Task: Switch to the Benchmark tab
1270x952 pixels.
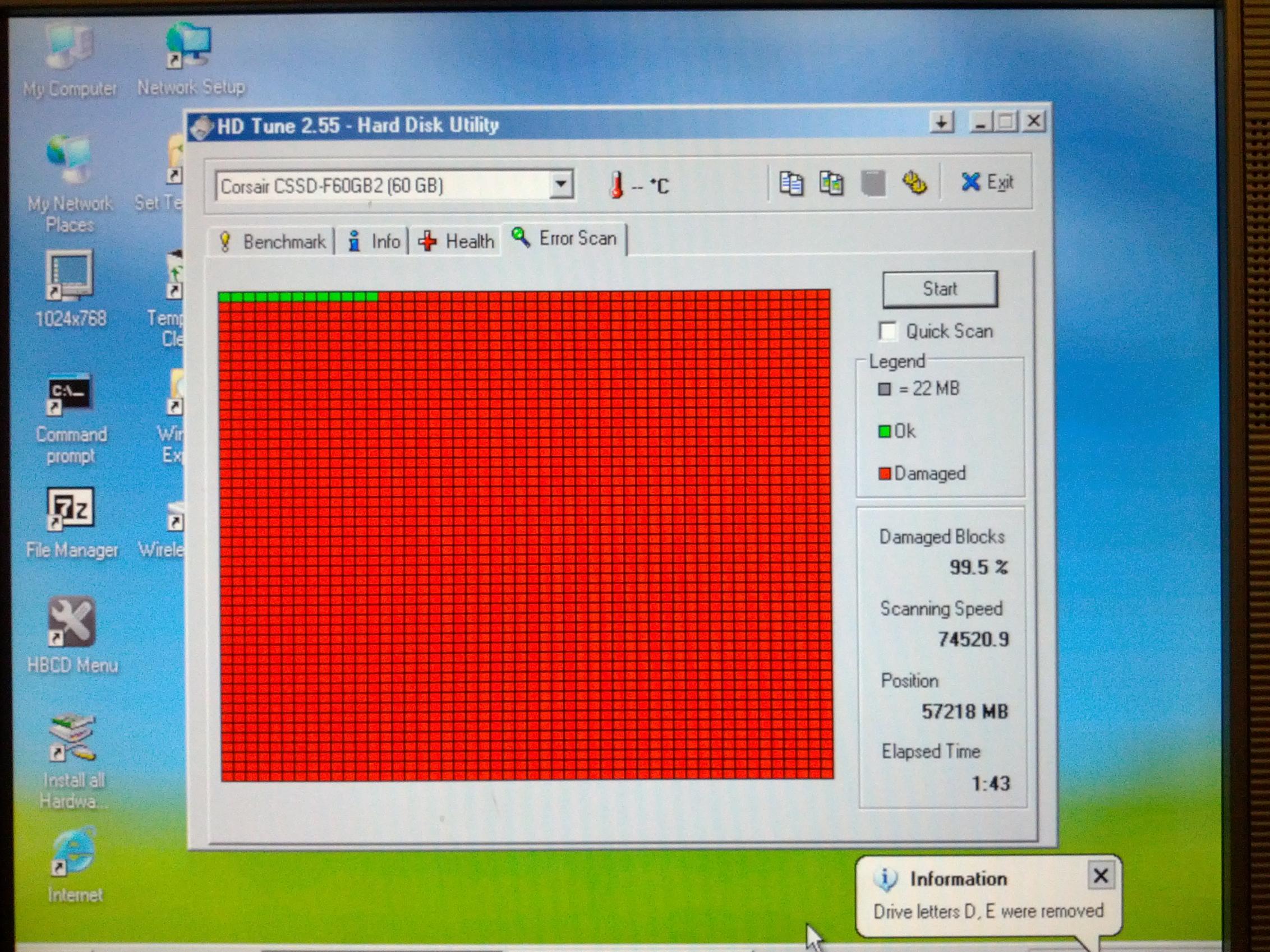Action: point(272,242)
